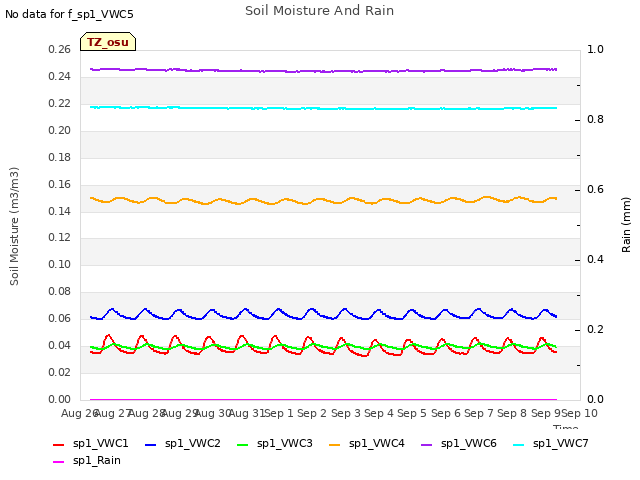Click the 0.18 left axis label
The width and height of the screenshot is (640, 480).
pyautogui.click(x=60, y=158)
